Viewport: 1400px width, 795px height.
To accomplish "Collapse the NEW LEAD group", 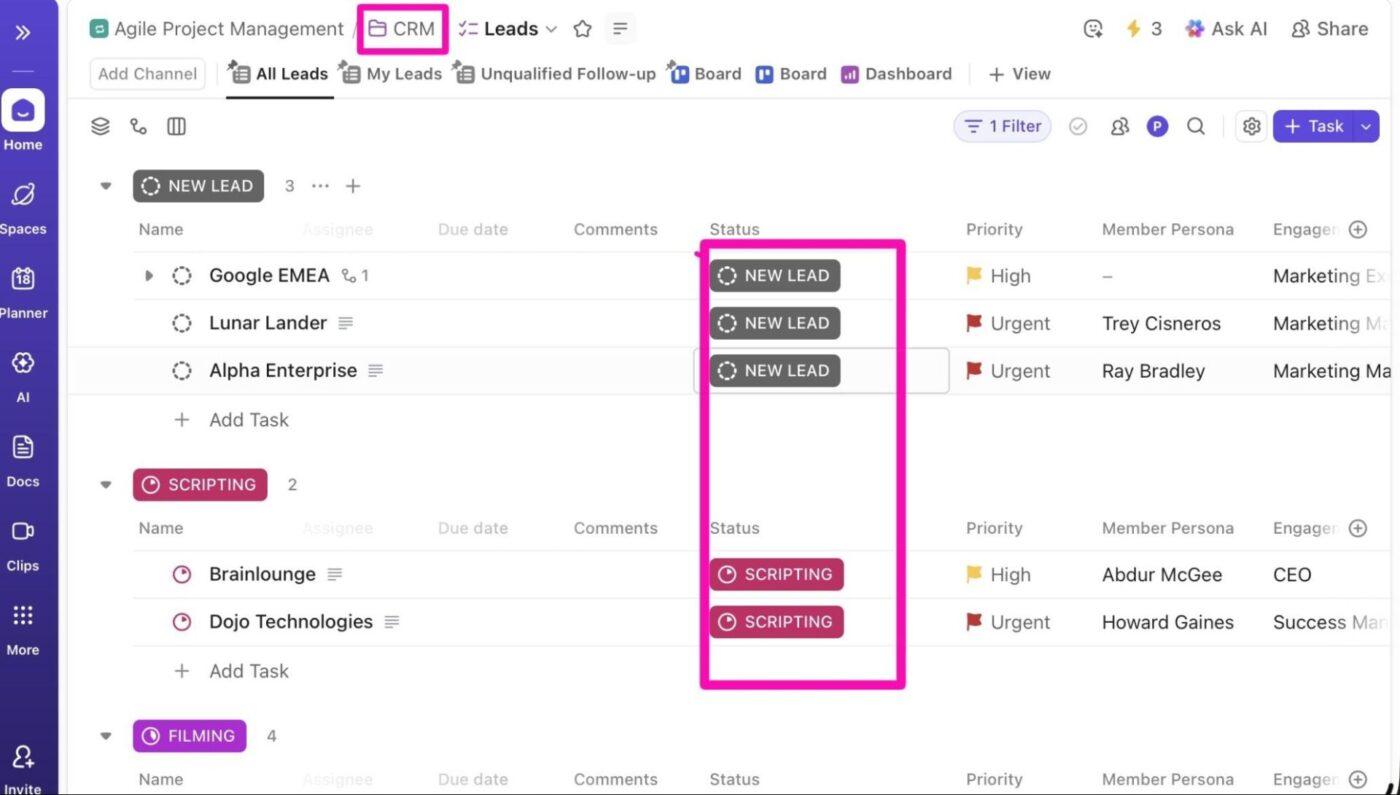I will tap(105, 185).
